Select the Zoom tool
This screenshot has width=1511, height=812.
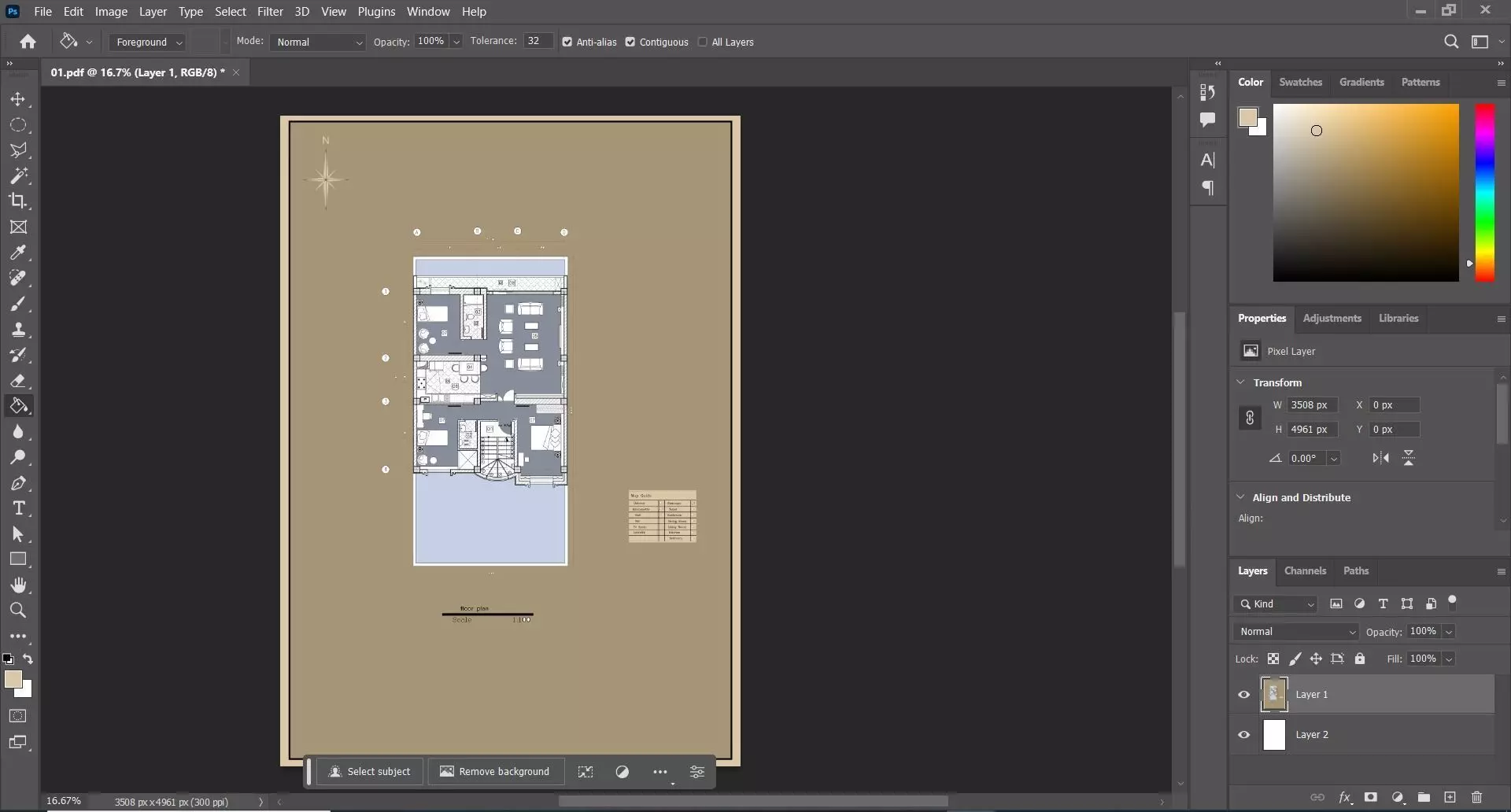point(18,610)
